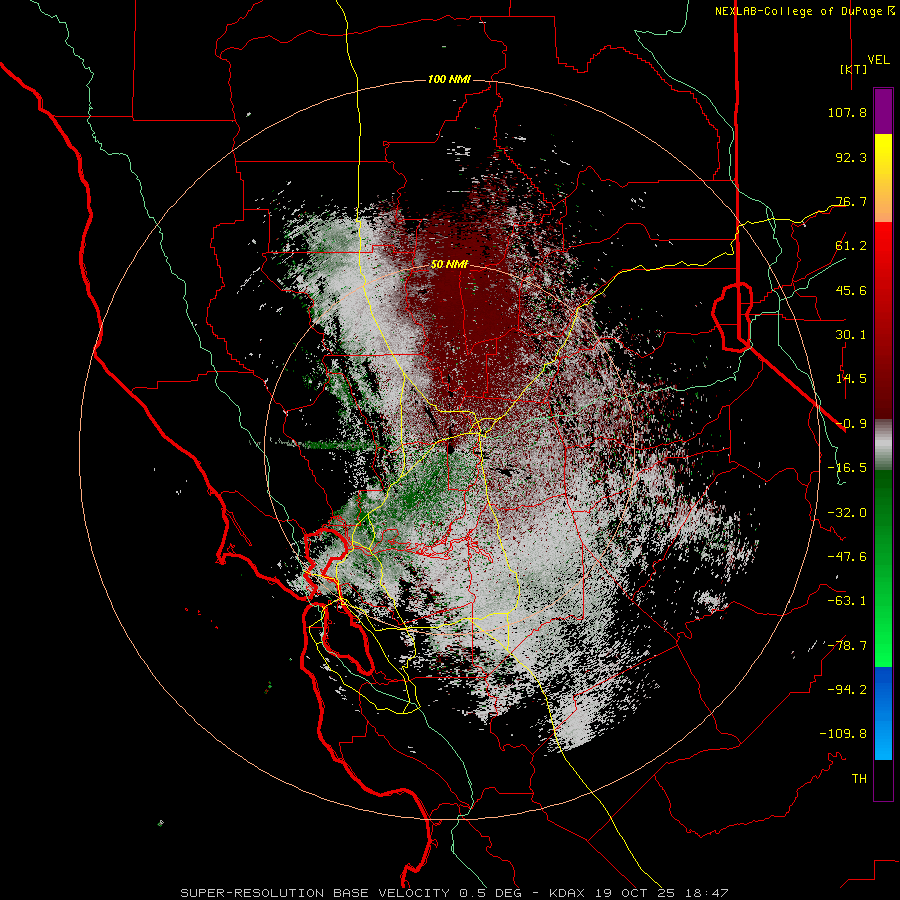Click the 76.7 legend value
900x900 pixels.
coord(851,201)
